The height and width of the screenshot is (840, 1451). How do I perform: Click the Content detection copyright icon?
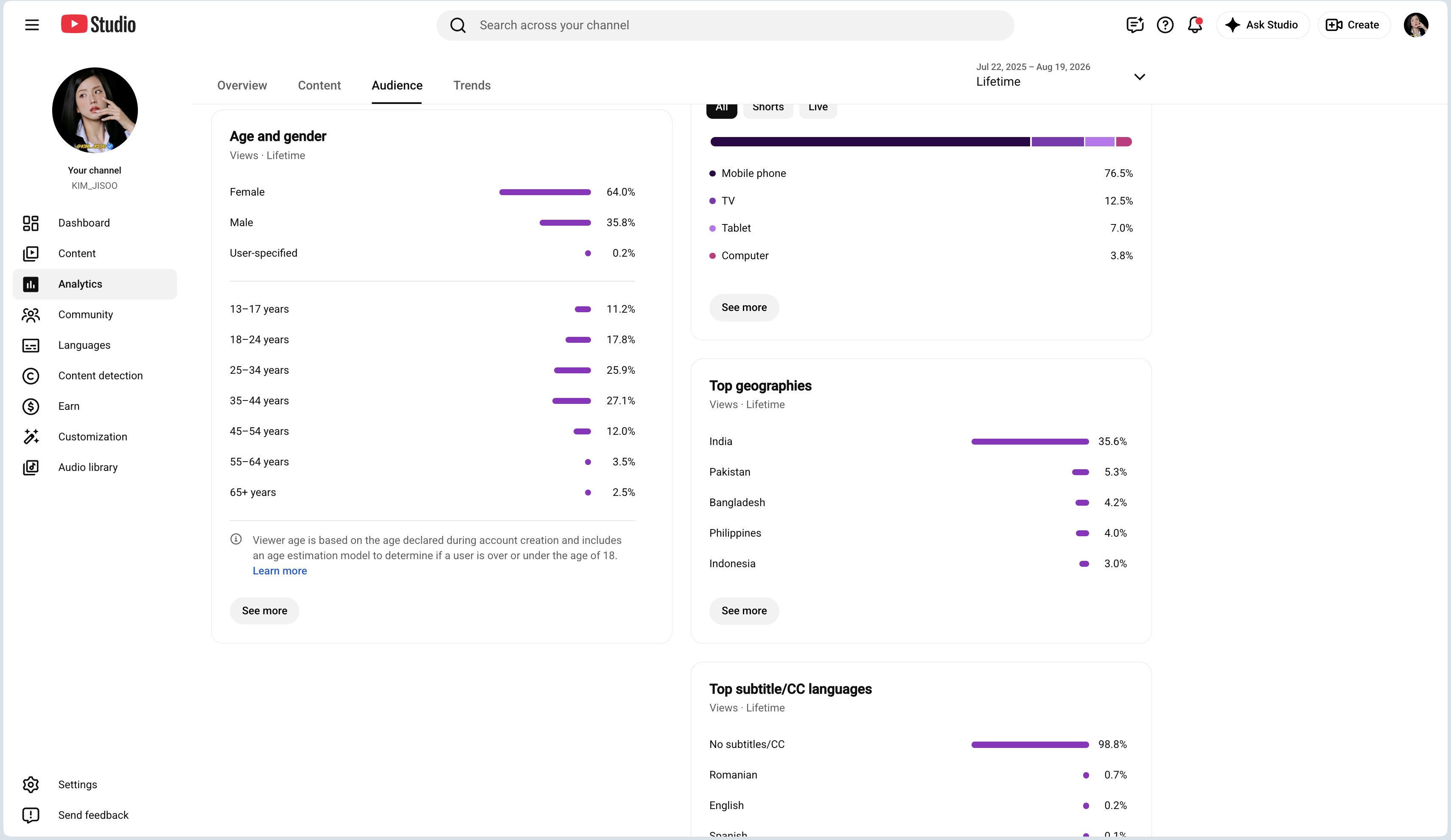click(x=31, y=375)
